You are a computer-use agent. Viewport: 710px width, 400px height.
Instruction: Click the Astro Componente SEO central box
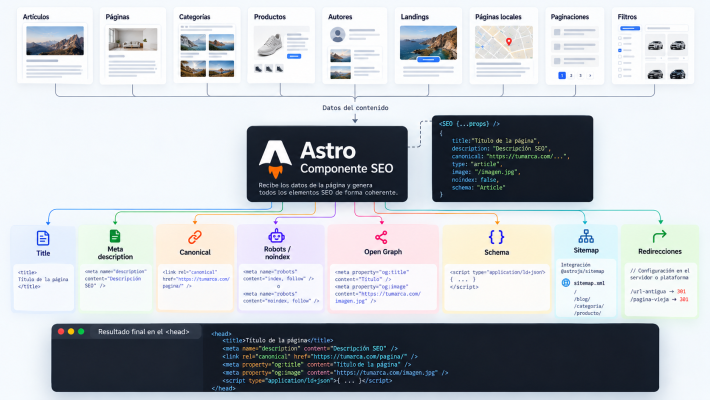[x=327, y=164]
